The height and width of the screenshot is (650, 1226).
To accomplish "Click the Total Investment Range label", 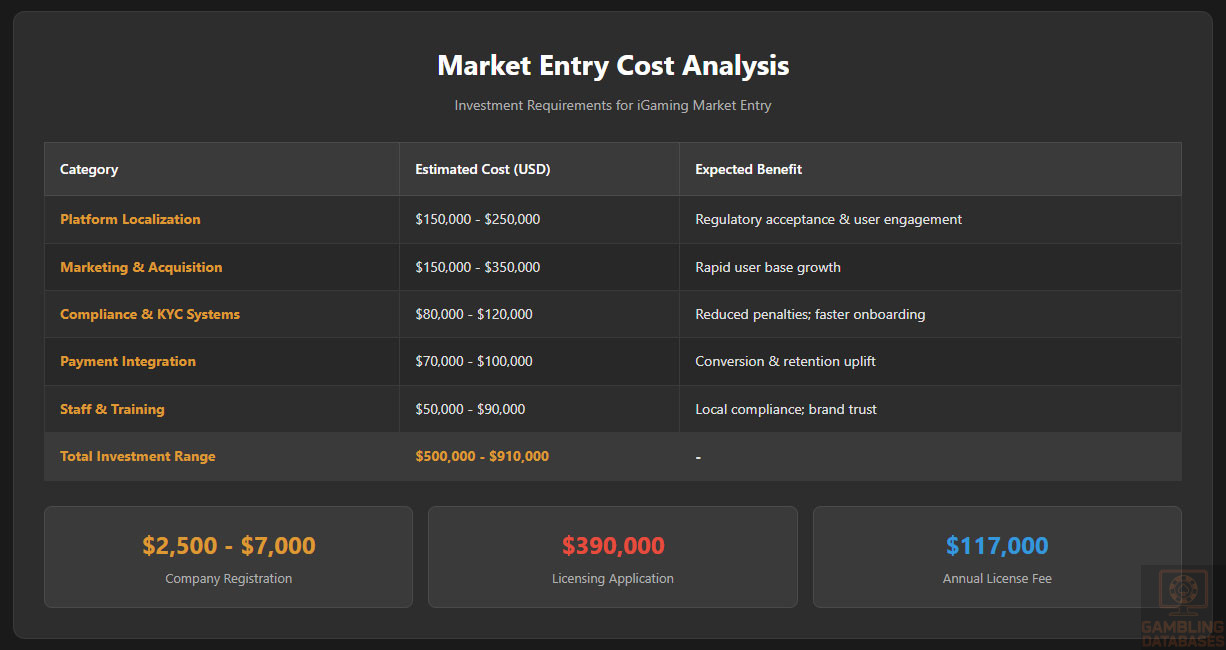I will (x=138, y=456).
